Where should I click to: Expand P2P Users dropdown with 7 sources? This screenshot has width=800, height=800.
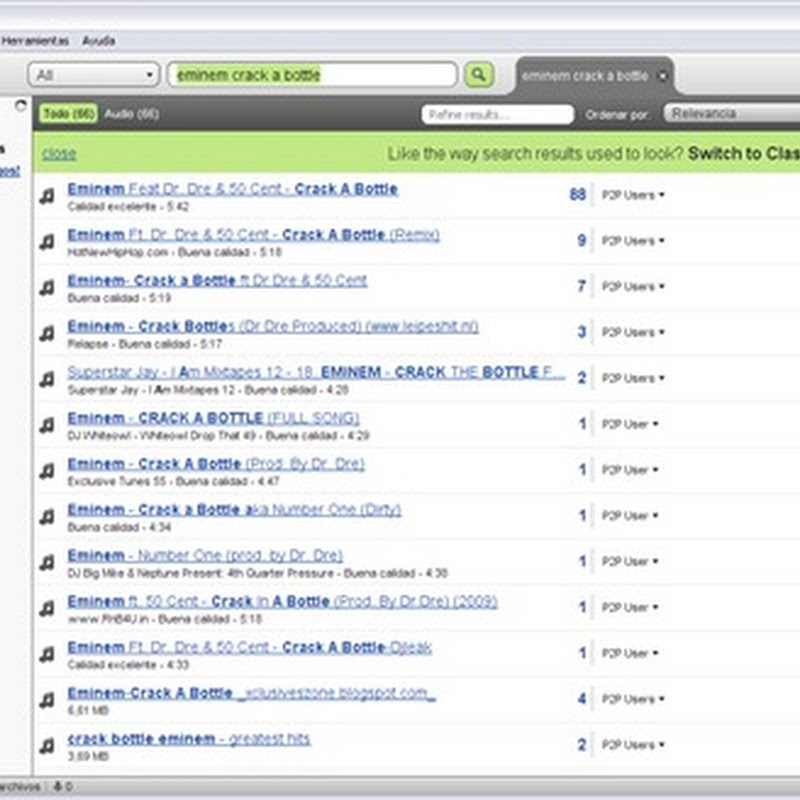click(x=633, y=286)
